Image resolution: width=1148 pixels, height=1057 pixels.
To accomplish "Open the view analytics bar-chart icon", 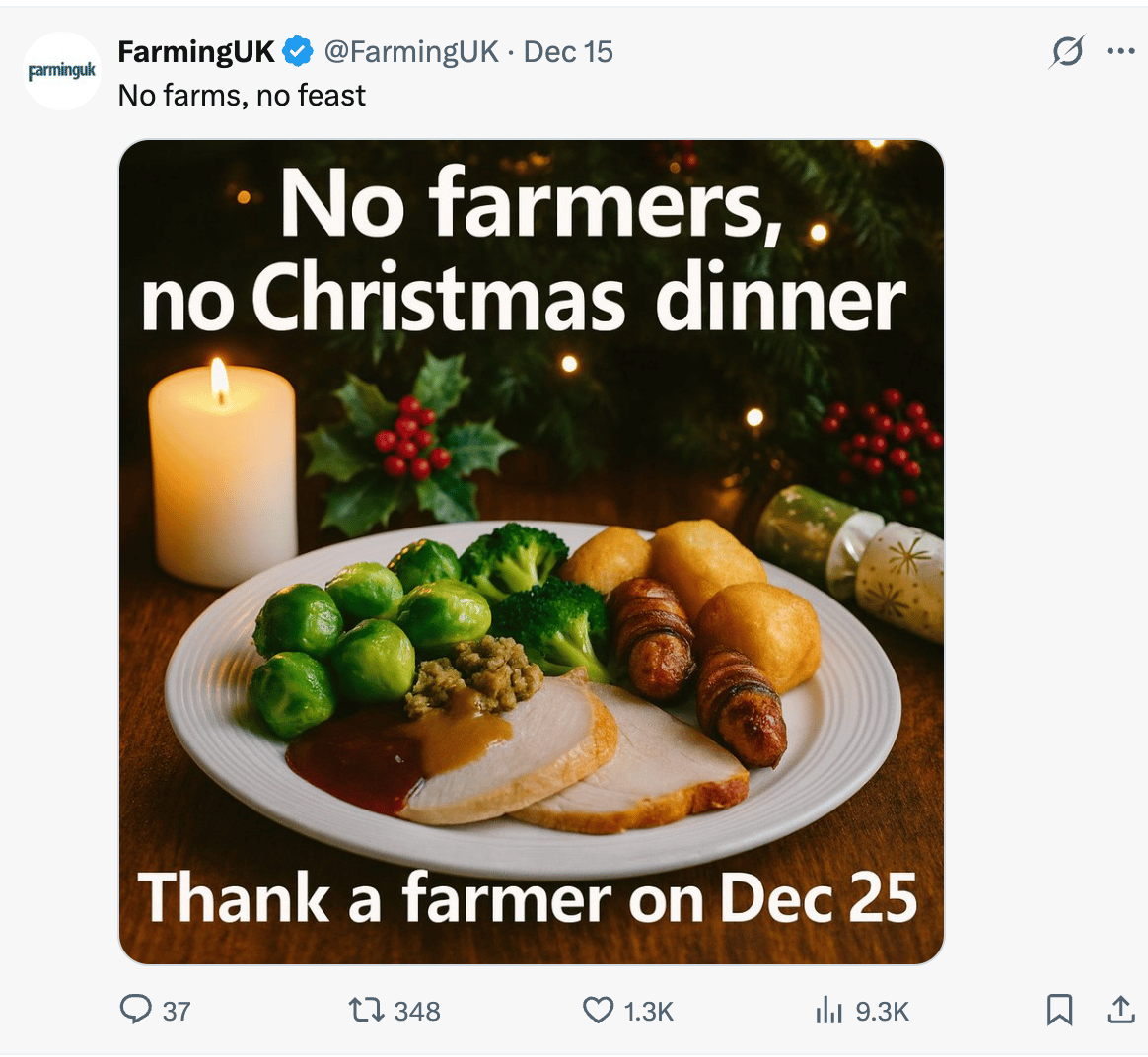I will pos(828,1010).
